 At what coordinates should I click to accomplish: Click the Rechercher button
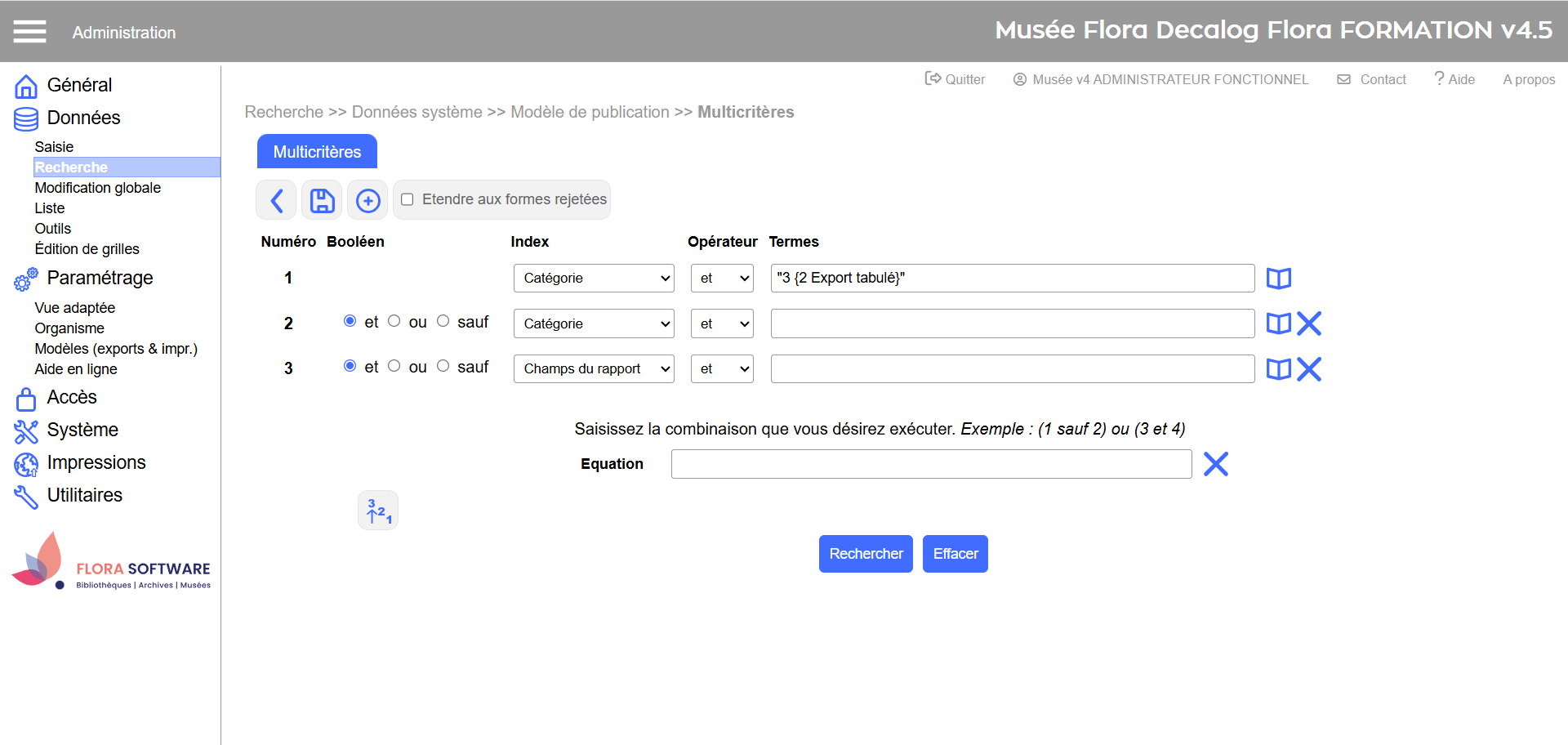click(866, 554)
